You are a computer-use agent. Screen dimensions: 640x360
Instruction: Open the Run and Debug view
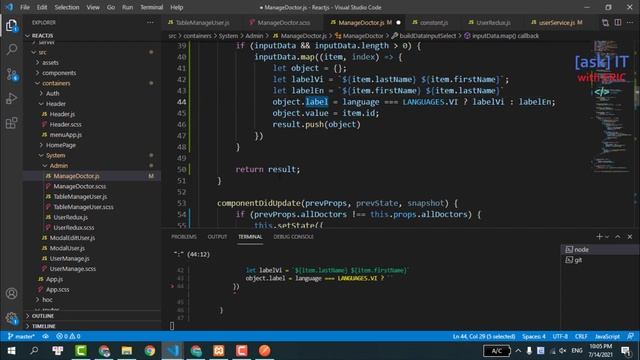point(11,98)
